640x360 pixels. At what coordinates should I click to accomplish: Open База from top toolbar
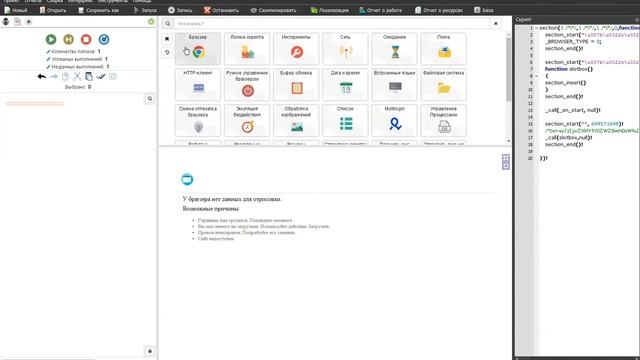pyautogui.click(x=484, y=10)
